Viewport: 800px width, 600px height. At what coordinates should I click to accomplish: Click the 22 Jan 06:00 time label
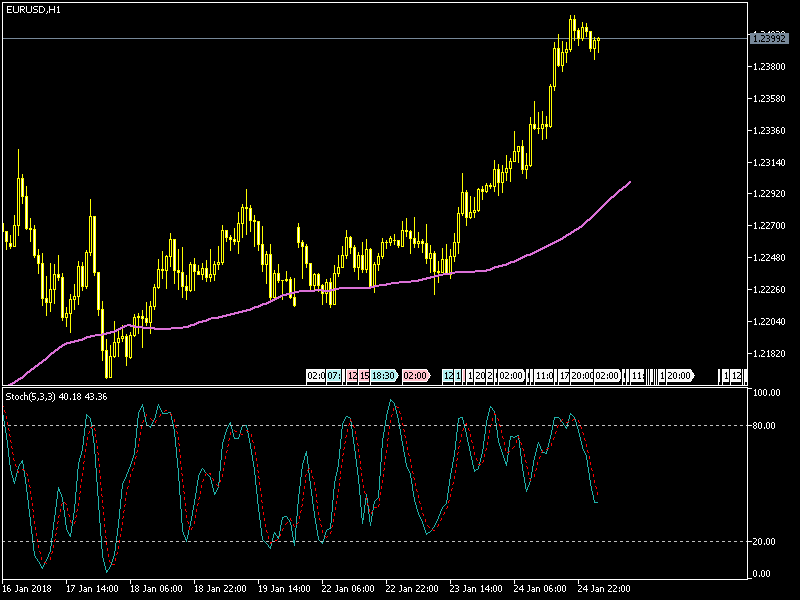click(x=348, y=588)
